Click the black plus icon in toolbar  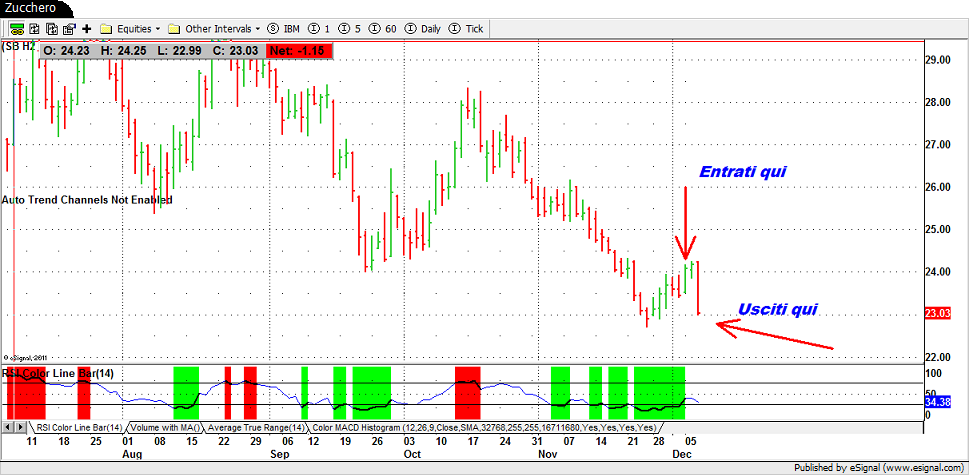click(x=87, y=28)
